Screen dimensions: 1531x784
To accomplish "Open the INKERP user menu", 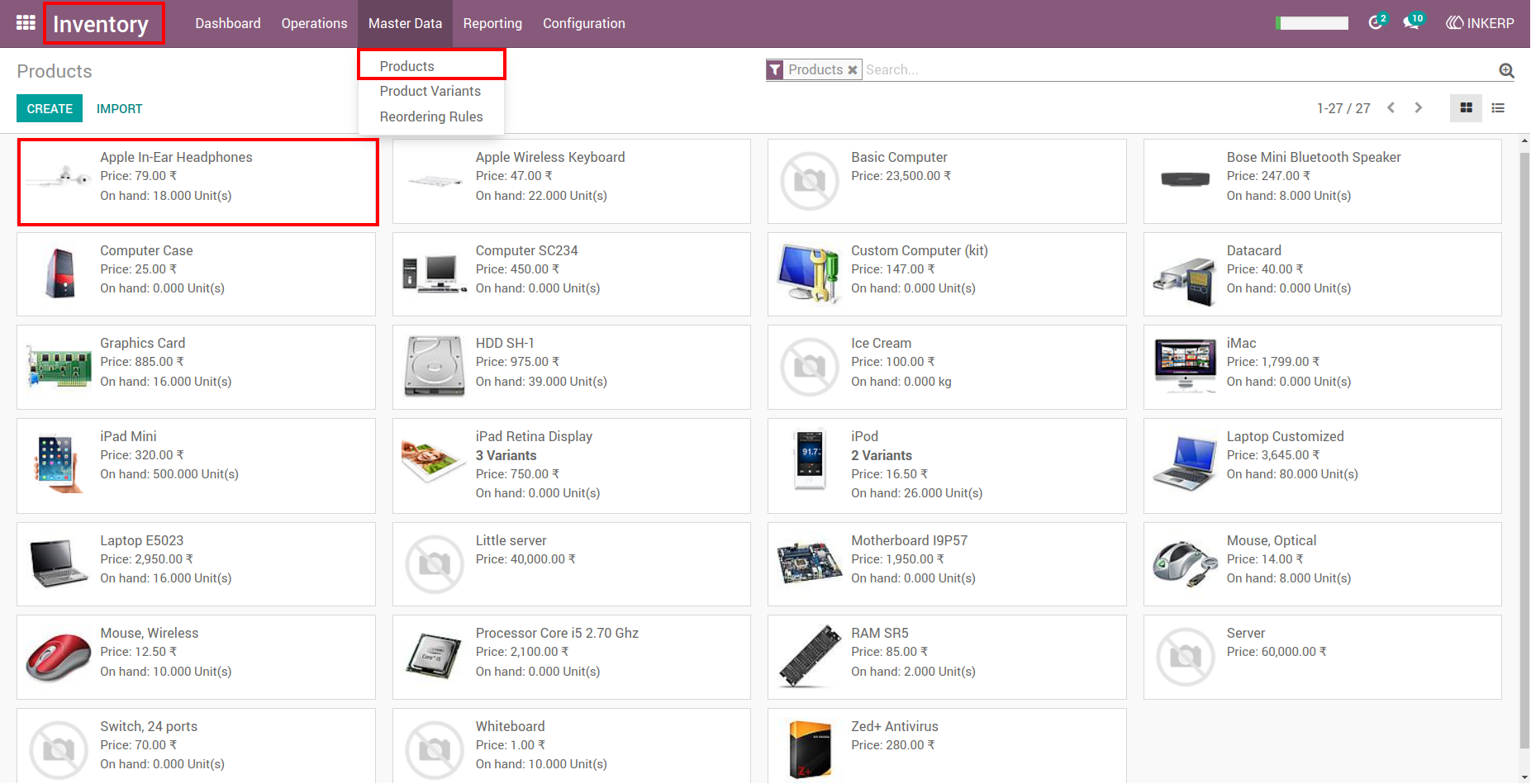I will pyautogui.click(x=1480, y=23).
